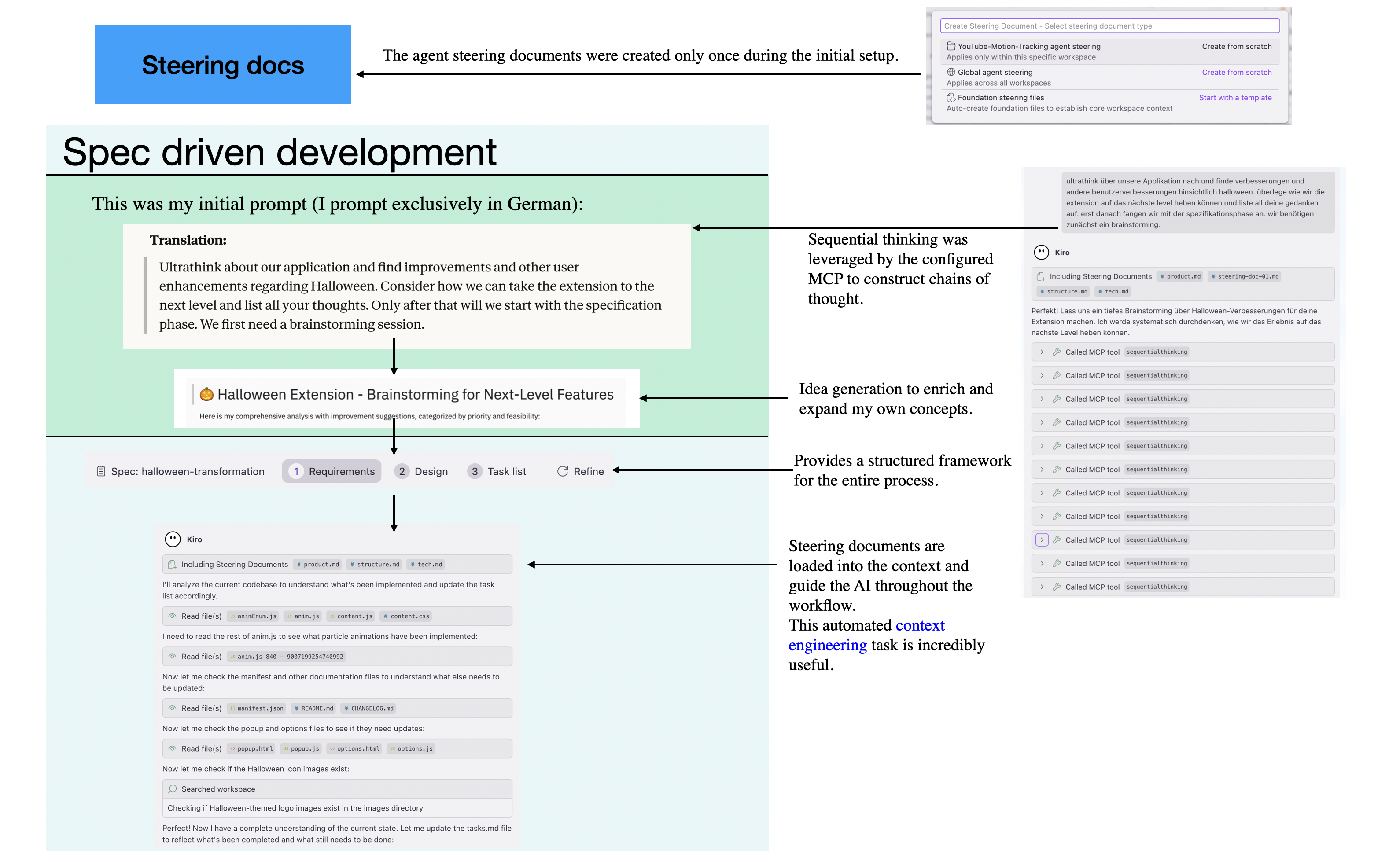Click the 'Select steering document type' input field
The image size is (1400, 851).
coord(1109,26)
